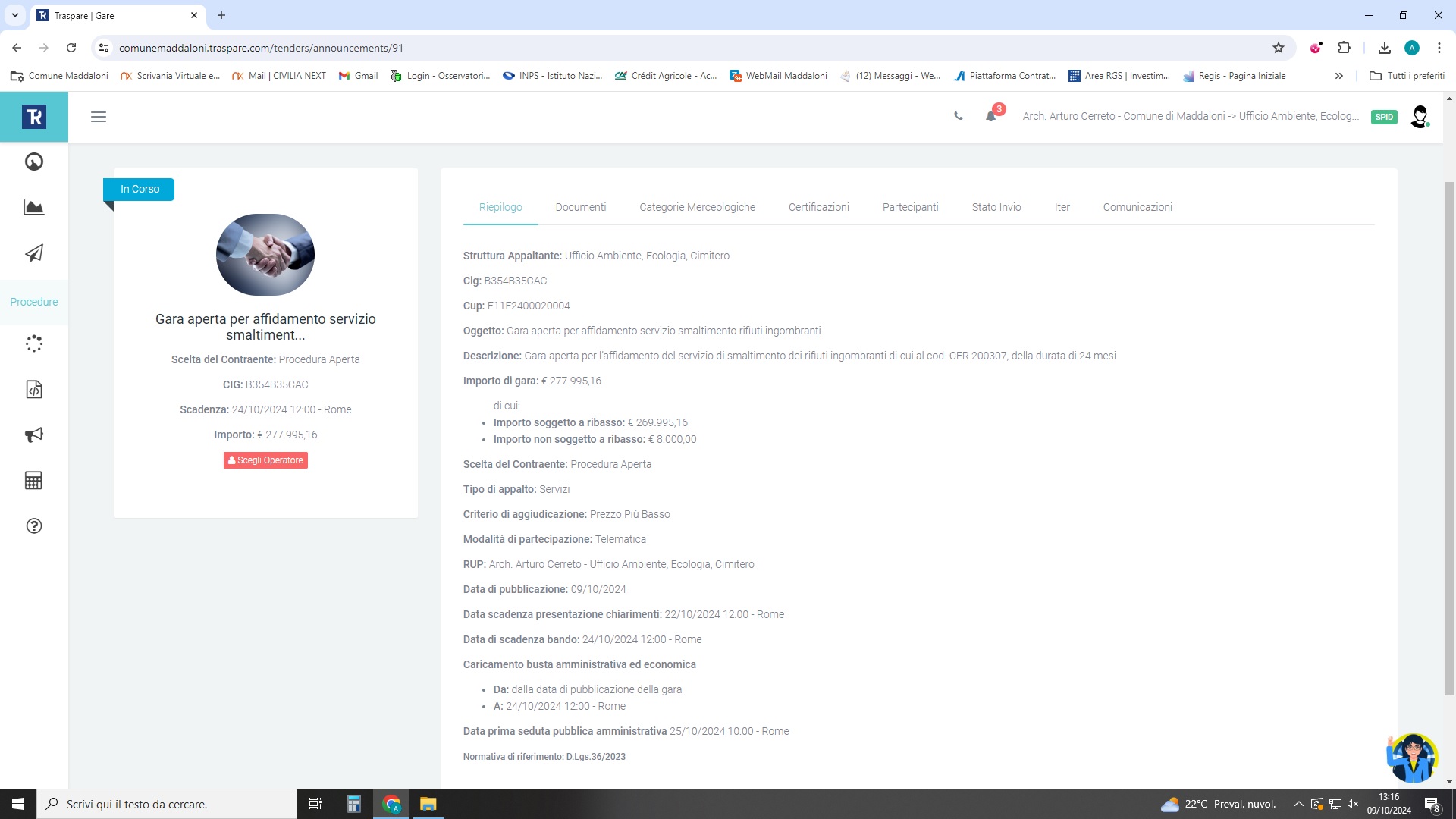The height and width of the screenshot is (819, 1456).
Task: Open the code document sidebar icon
Action: pyautogui.click(x=34, y=390)
